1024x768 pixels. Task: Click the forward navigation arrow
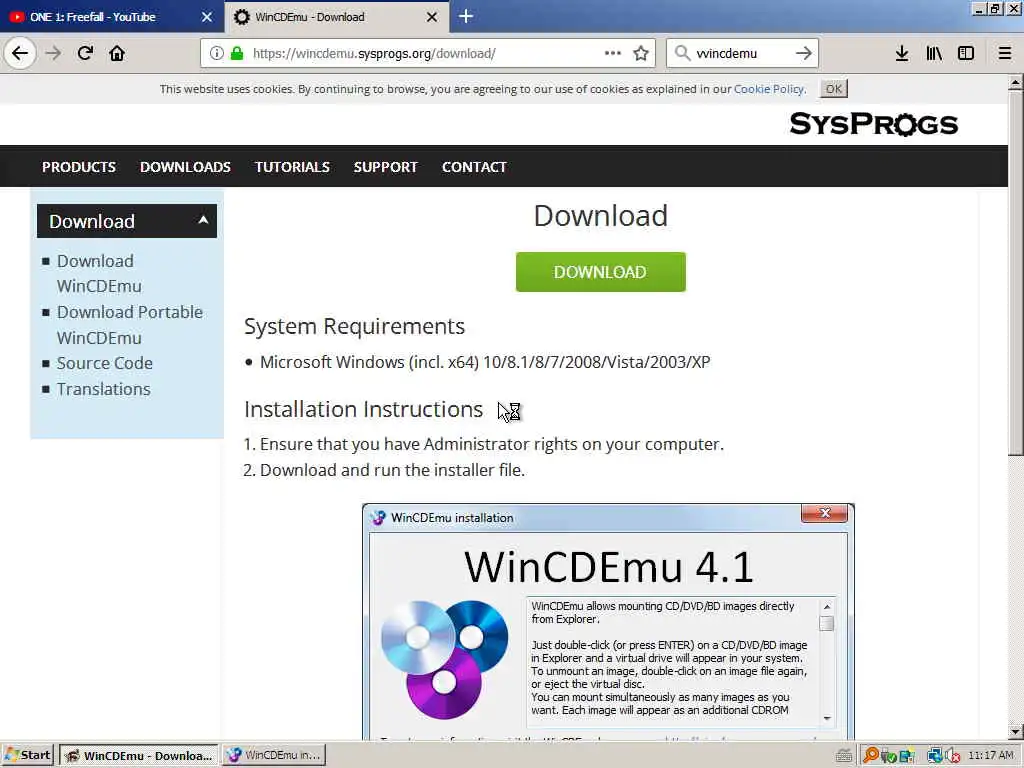pyautogui.click(x=54, y=53)
